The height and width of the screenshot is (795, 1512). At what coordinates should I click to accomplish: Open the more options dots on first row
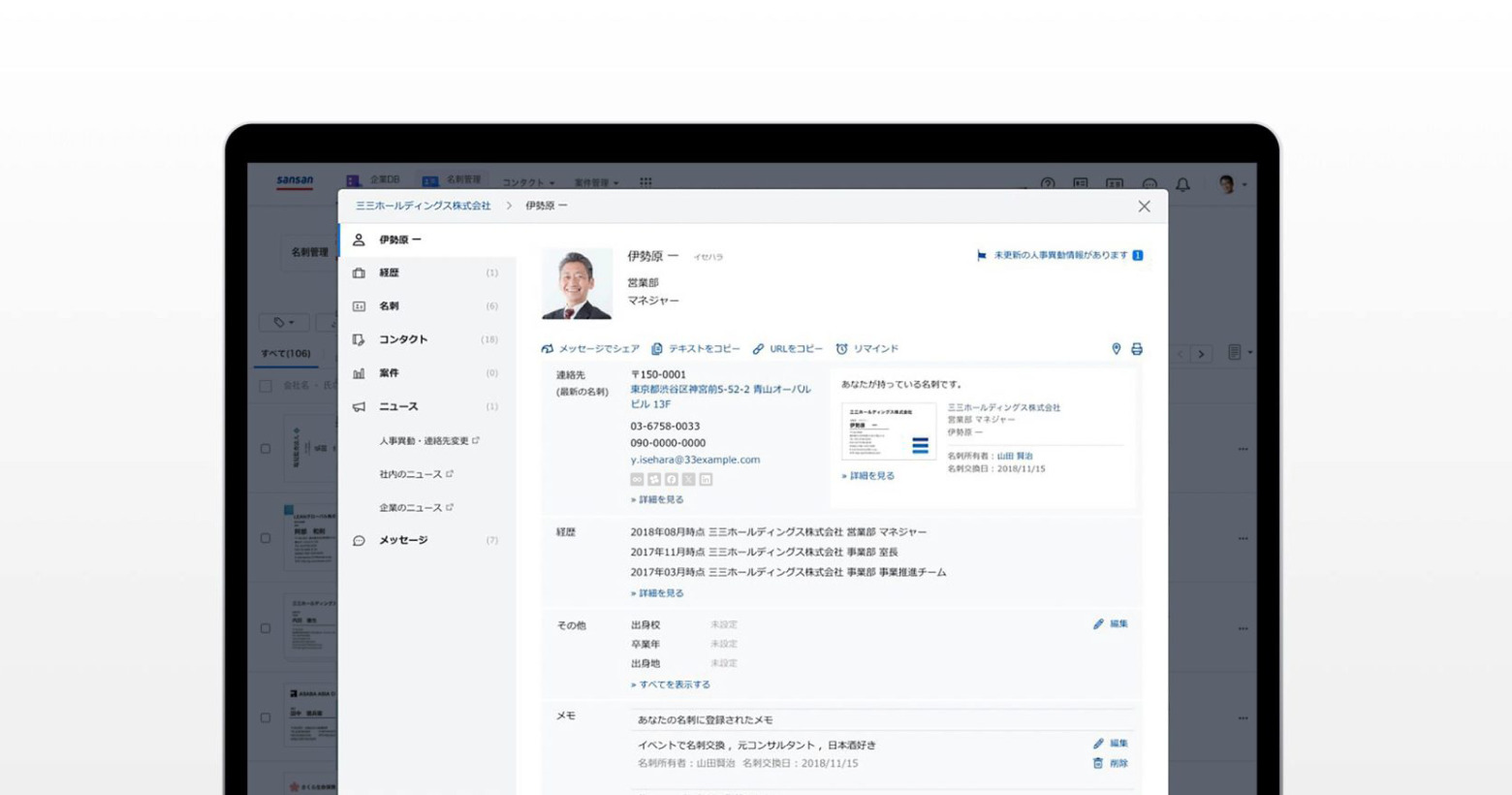[x=1243, y=449]
